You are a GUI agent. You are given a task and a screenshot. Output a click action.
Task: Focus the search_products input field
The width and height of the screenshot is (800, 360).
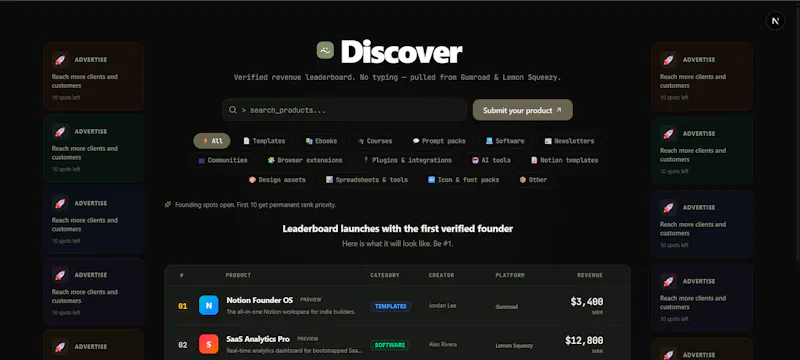[344, 110]
